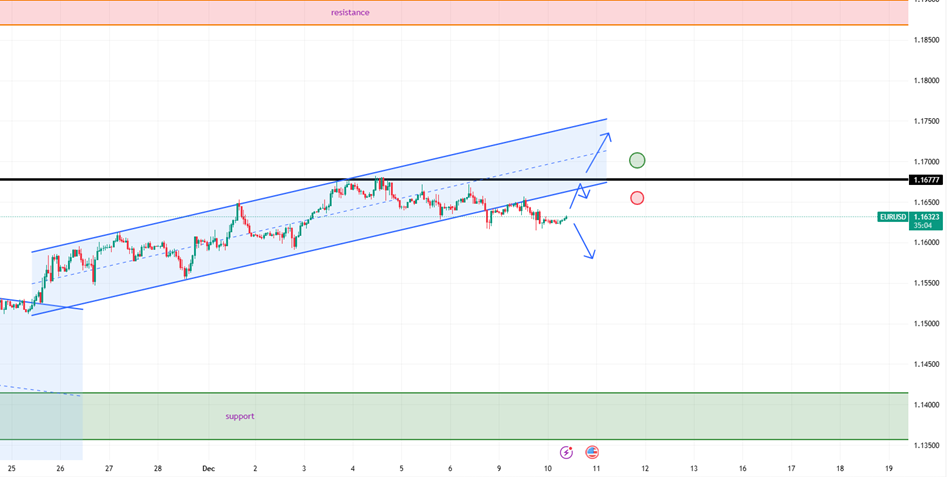Click the 1.18000 price scale level
The height and width of the screenshot is (477, 952).
tap(927, 80)
